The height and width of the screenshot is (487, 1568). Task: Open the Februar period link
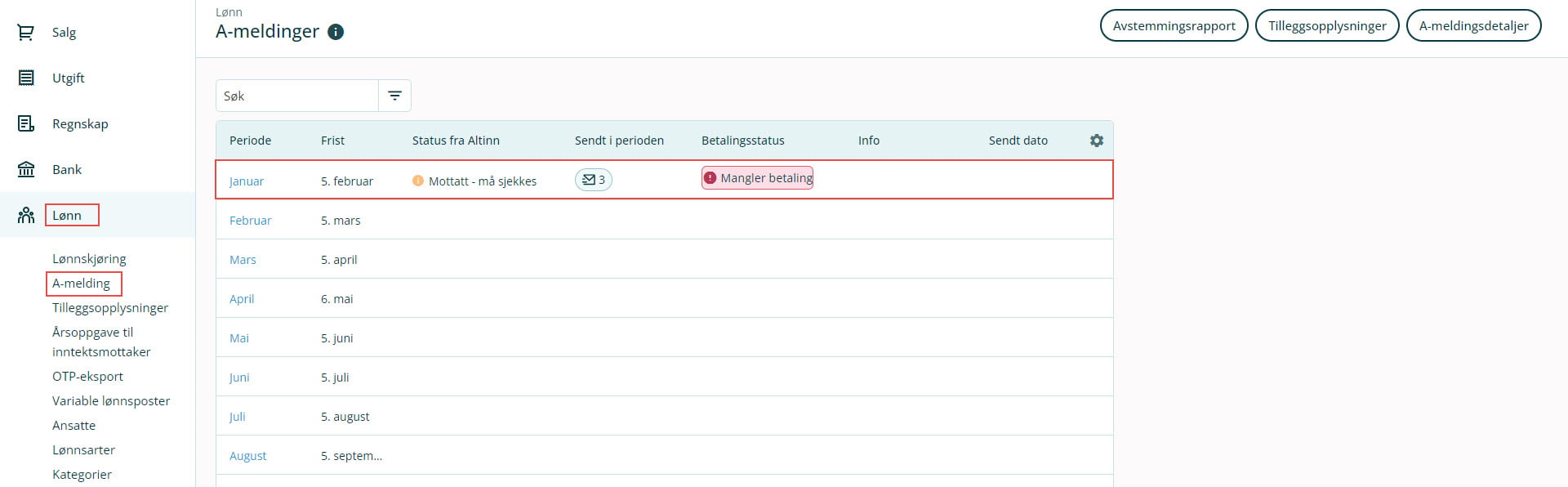250,221
